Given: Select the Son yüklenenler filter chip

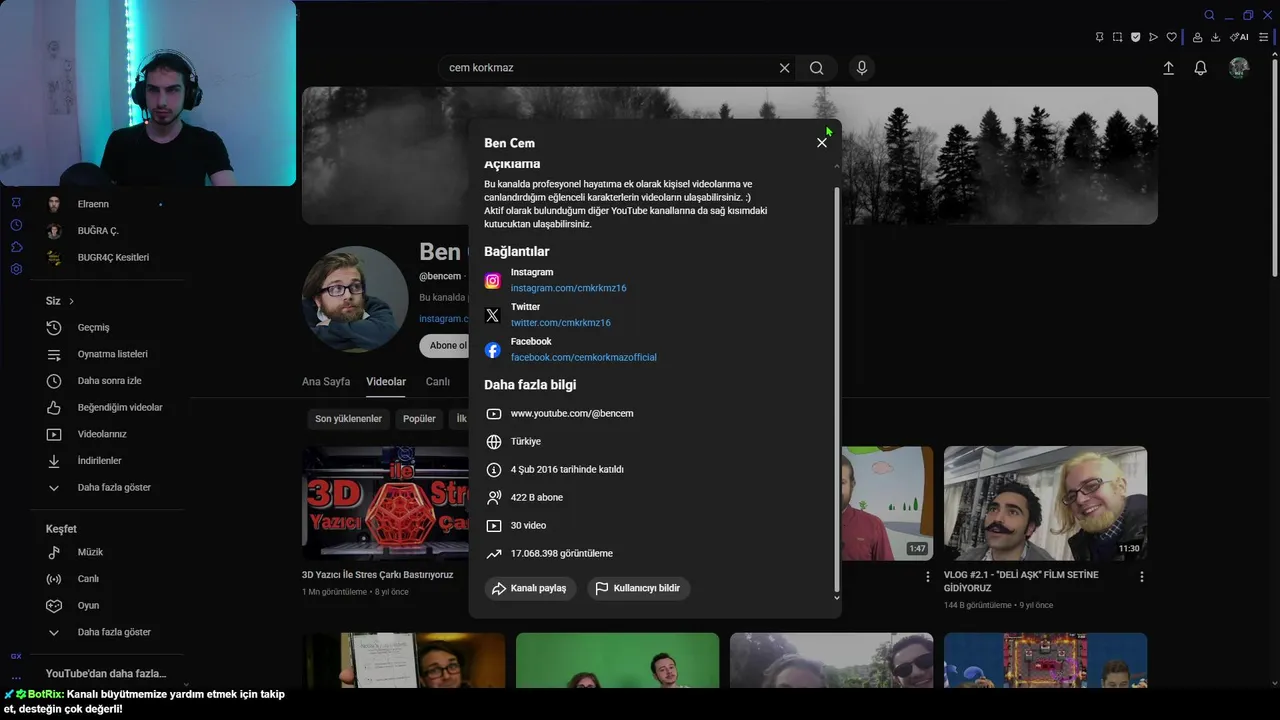Looking at the screenshot, I should click(348, 419).
